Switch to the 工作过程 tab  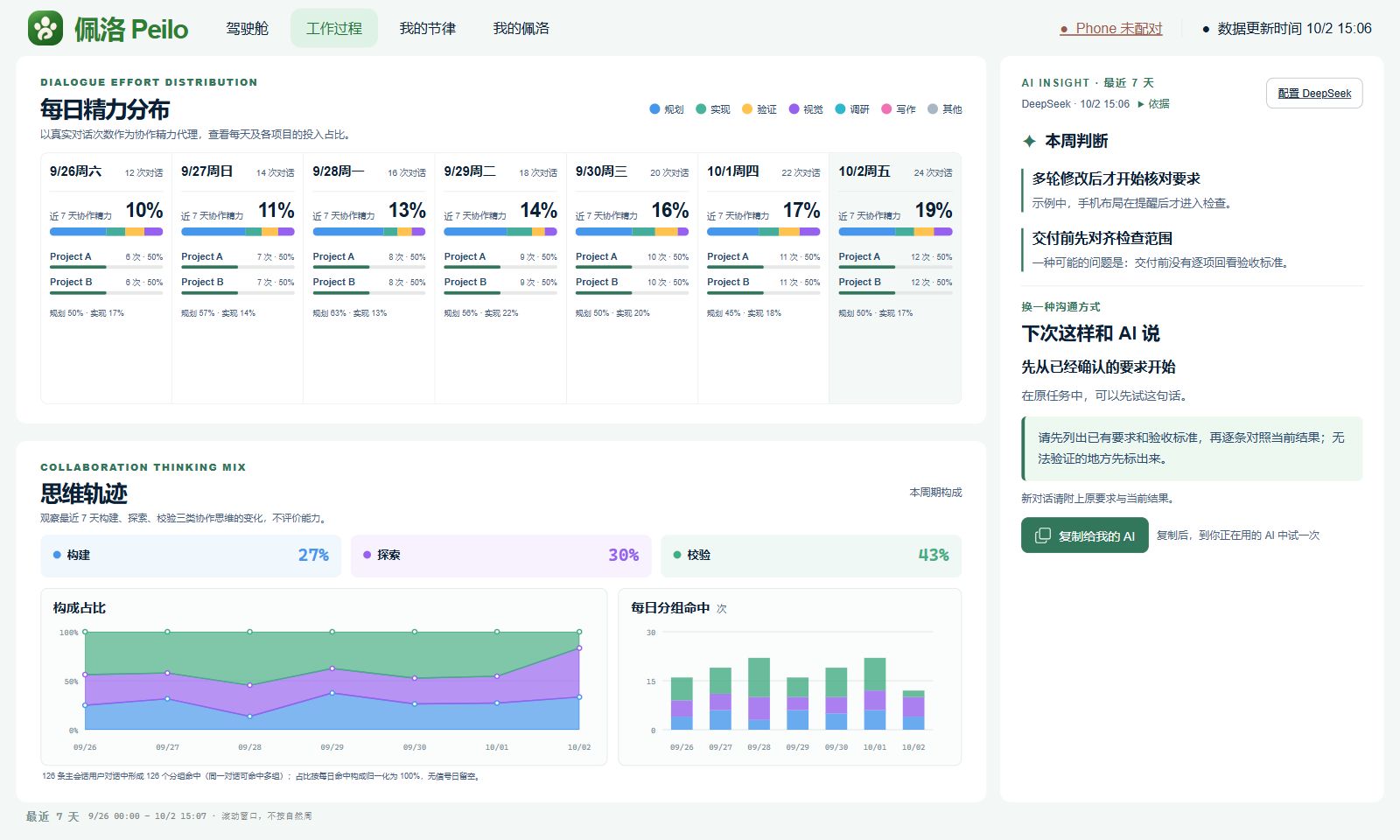point(334,28)
